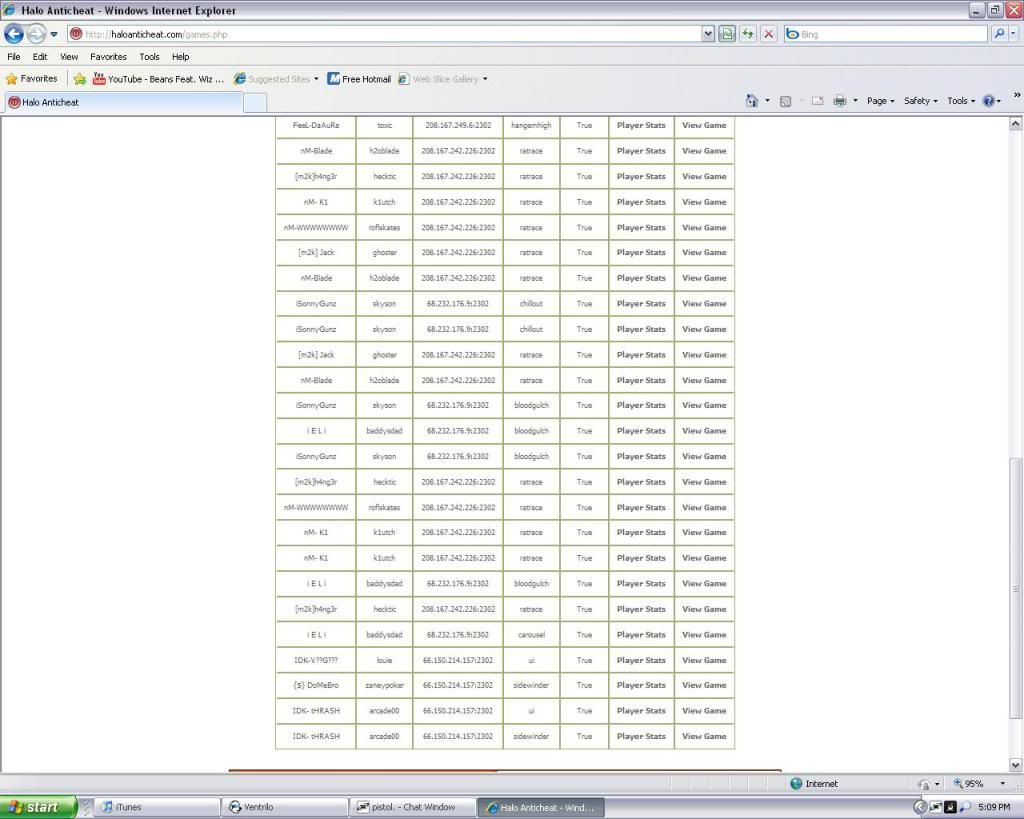Screen dimensions: 1024x819
Task: Open the Favorites menu in menu bar
Action: click(108, 57)
